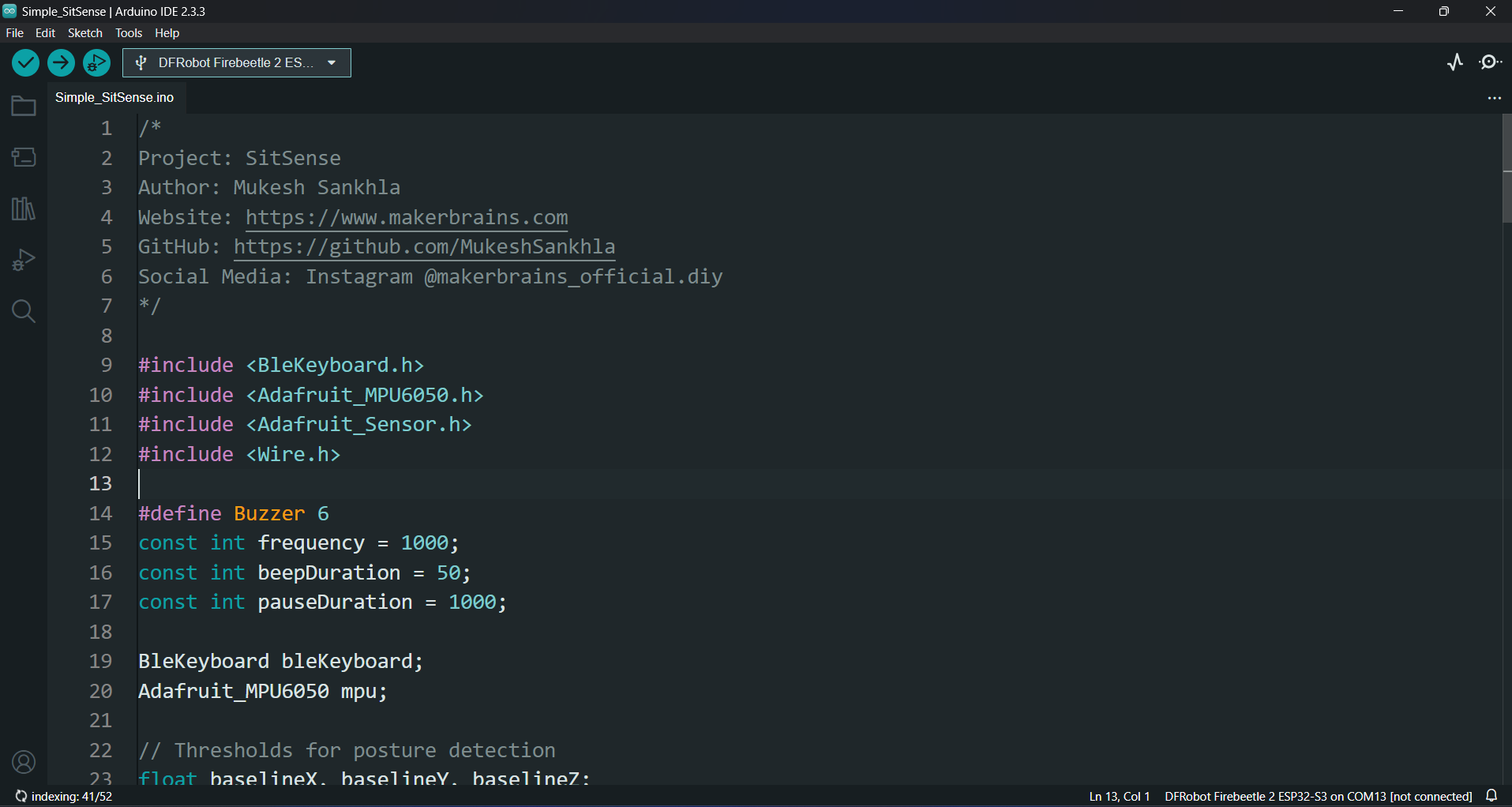Select the Simple_SitSense.ino tab

point(114,97)
